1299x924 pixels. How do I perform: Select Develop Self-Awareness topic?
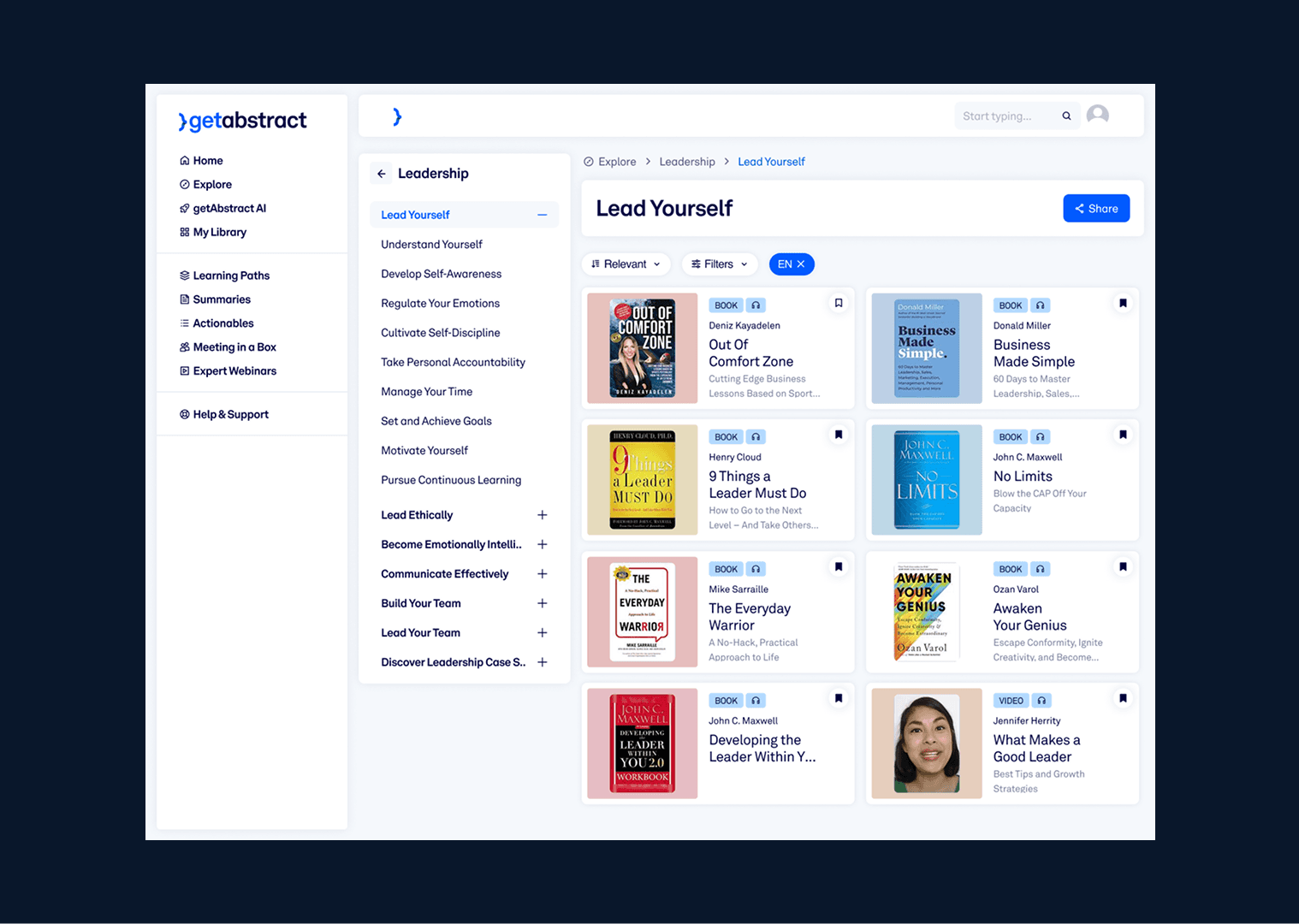click(x=442, y=274)
